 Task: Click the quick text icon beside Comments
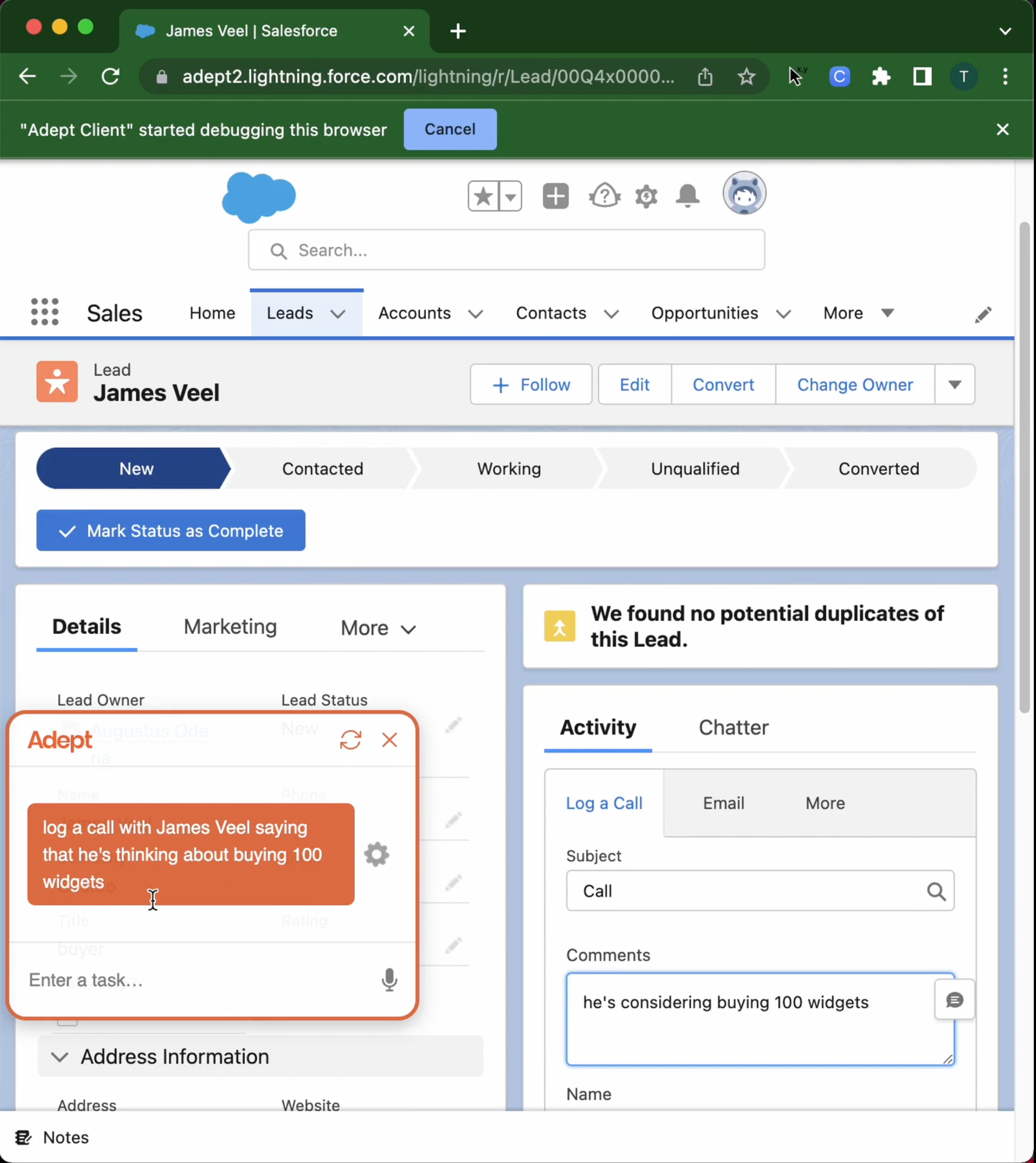[955, 1000]
